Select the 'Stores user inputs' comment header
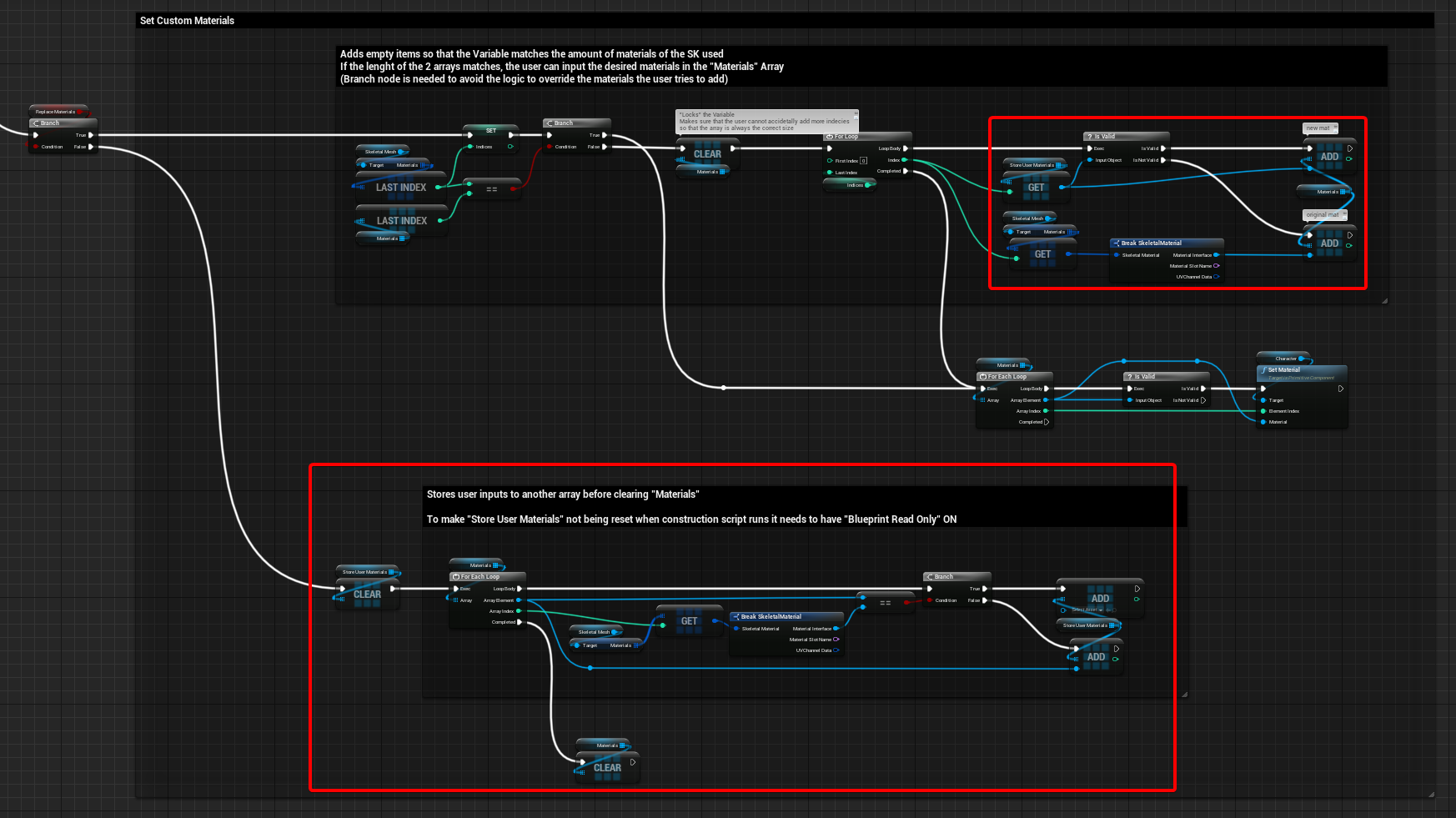This screenshot has width=1456, height=818. (805, 507)
